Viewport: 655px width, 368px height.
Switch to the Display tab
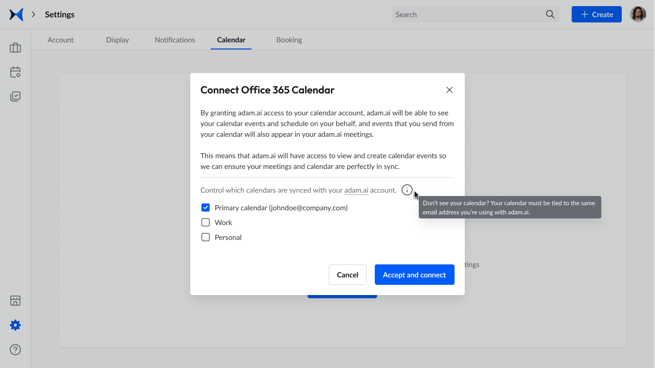pyautogui.click(x=117, y=40)
